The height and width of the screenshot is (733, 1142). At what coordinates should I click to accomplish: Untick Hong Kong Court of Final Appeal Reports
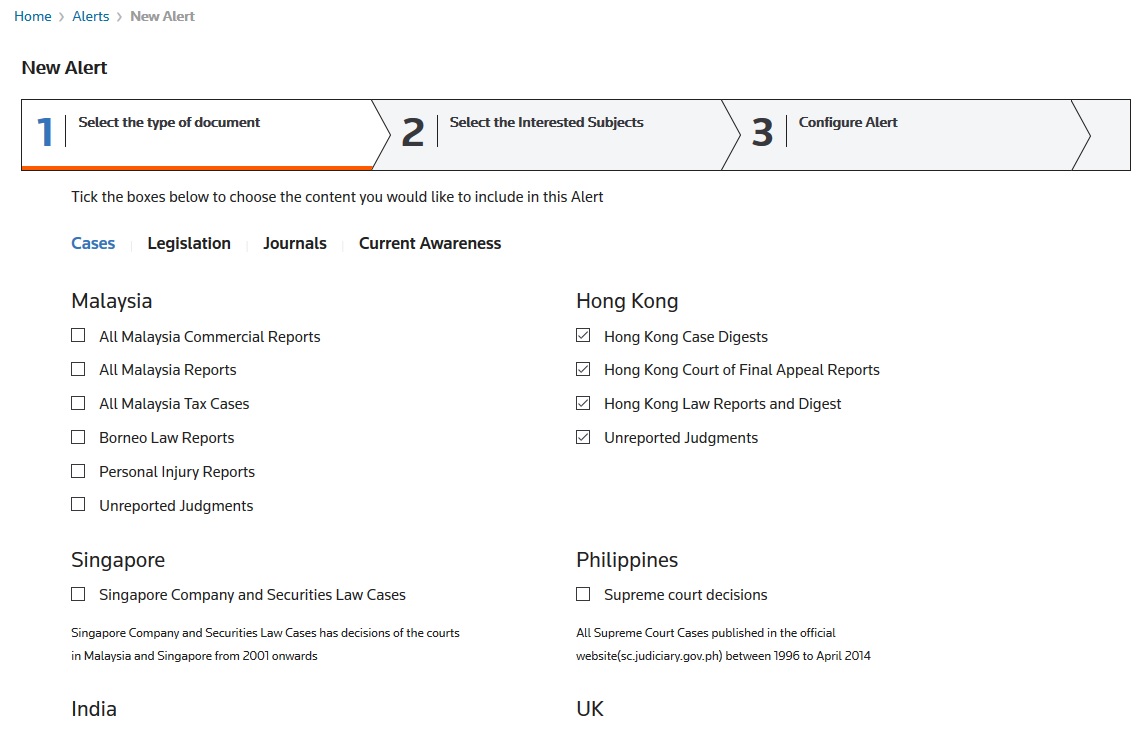point(583,369)
